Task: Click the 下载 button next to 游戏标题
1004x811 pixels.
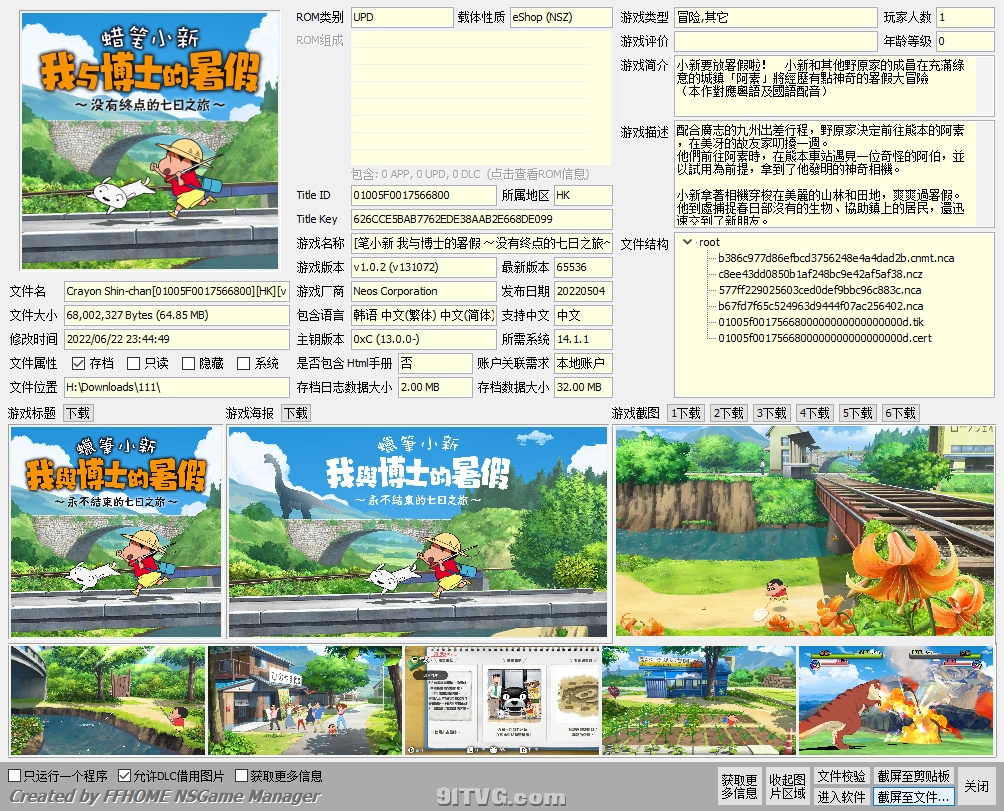Action: pyautogui.click(x=78, y=413)
